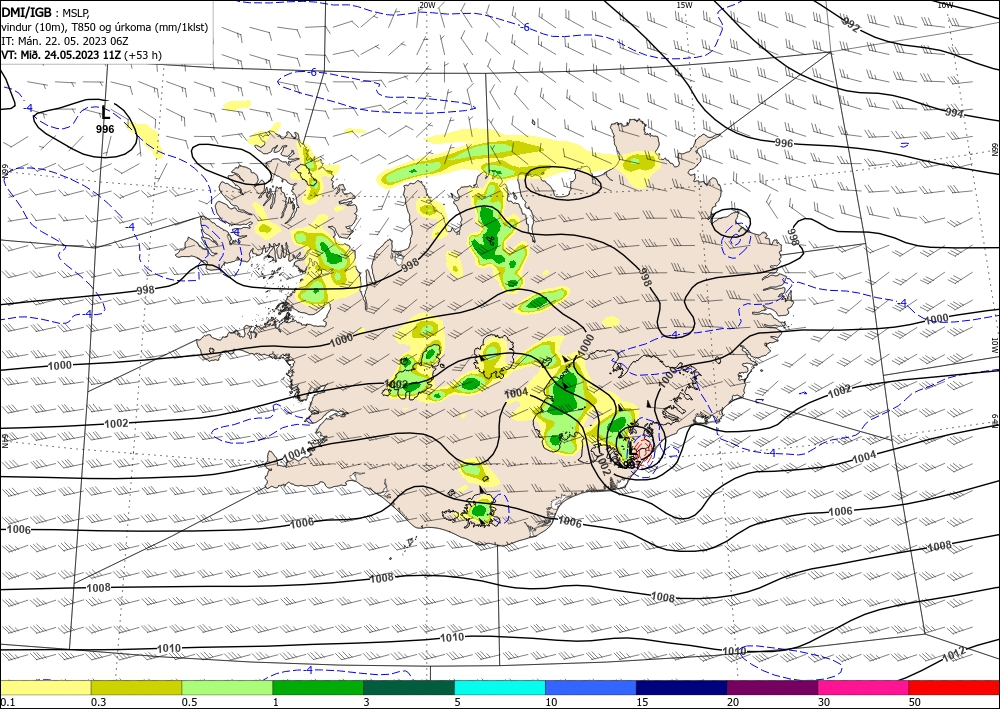Image resolution: width=1000 pixels, height=709 pixels.
Task: Click the '20W' longitude label
Action: (427, 5)
